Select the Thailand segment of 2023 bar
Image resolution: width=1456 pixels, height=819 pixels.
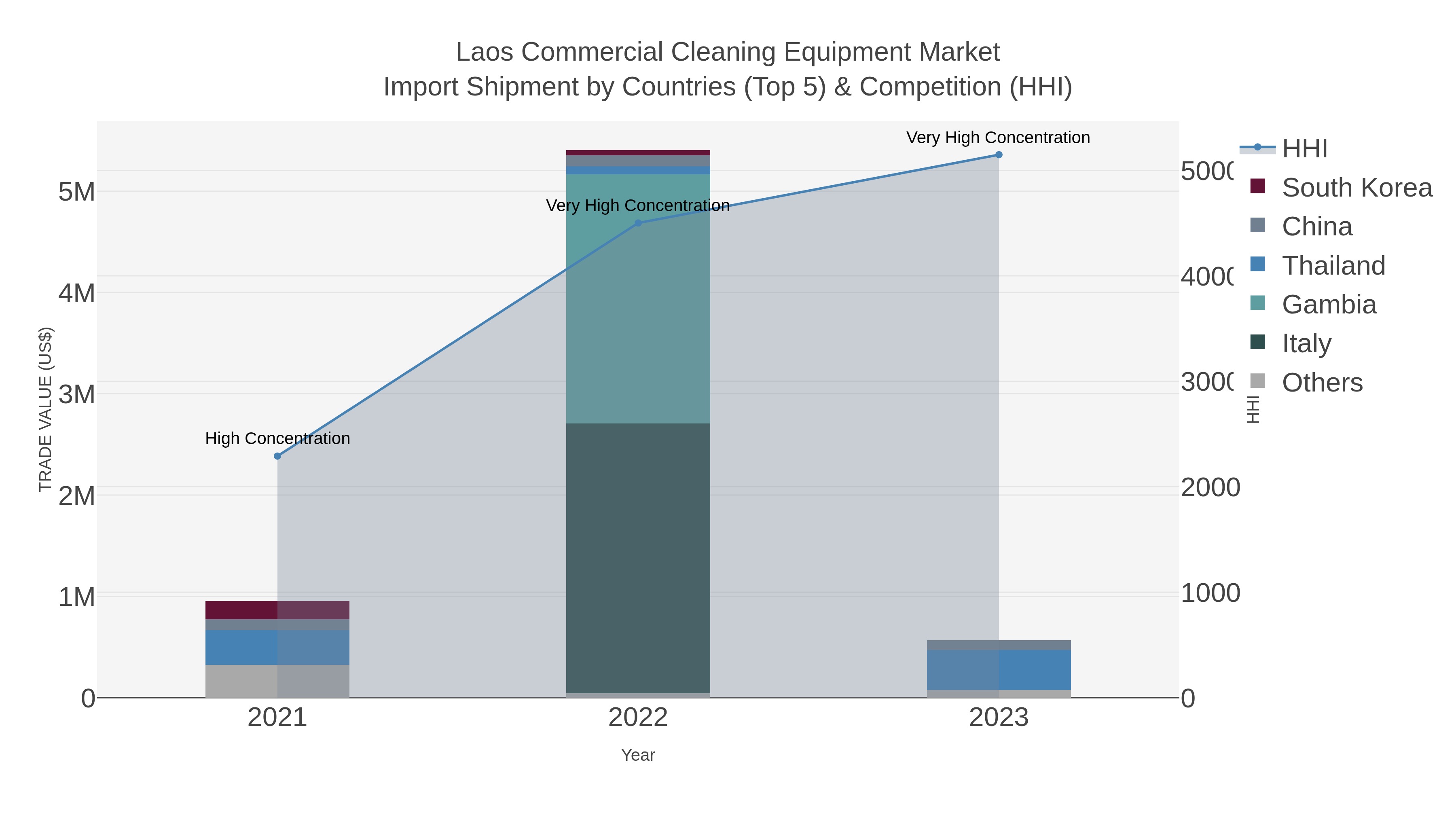pyautogui.click(x=999, y=670)
